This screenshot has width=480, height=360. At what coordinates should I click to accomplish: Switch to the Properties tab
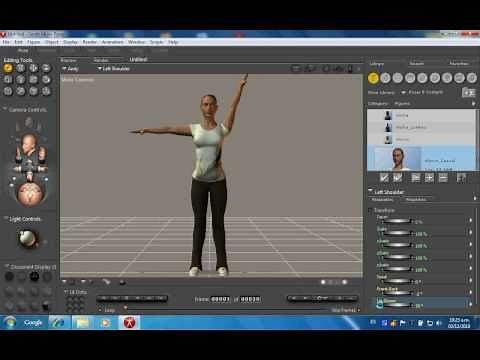click(416, 199)
